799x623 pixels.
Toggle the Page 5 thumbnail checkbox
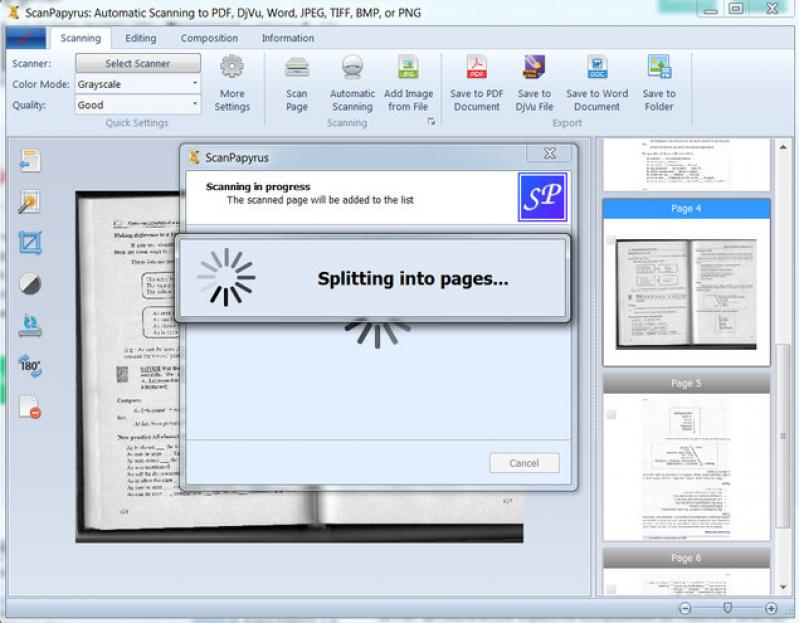pos(611,415)
